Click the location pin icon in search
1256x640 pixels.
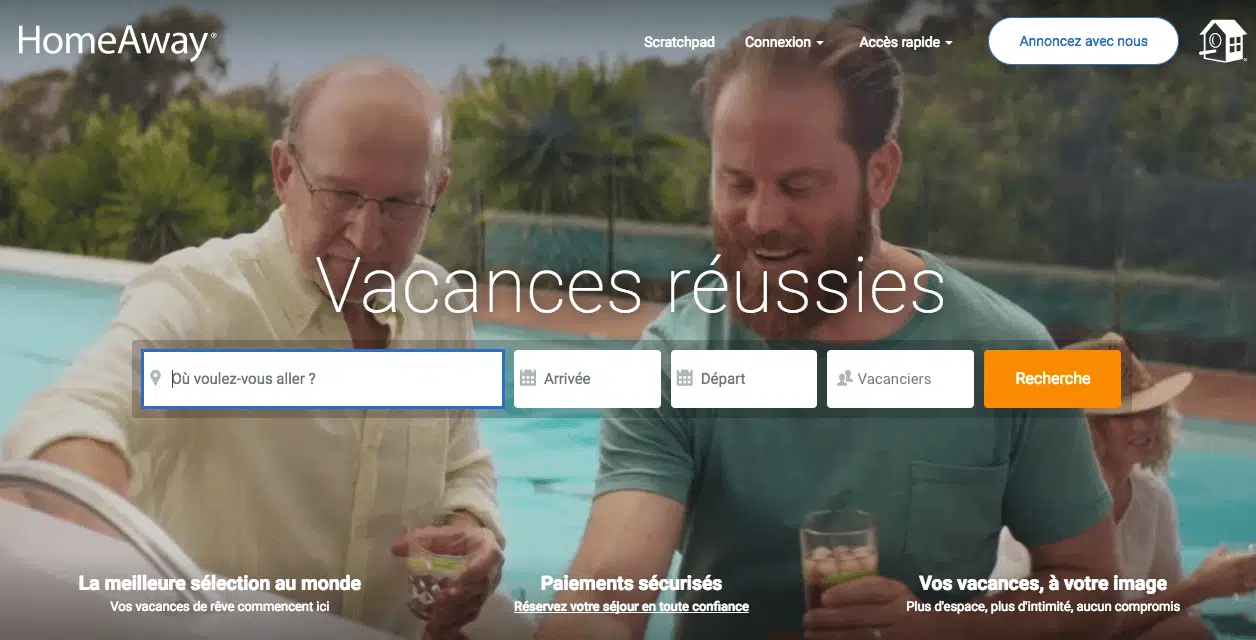155,379
